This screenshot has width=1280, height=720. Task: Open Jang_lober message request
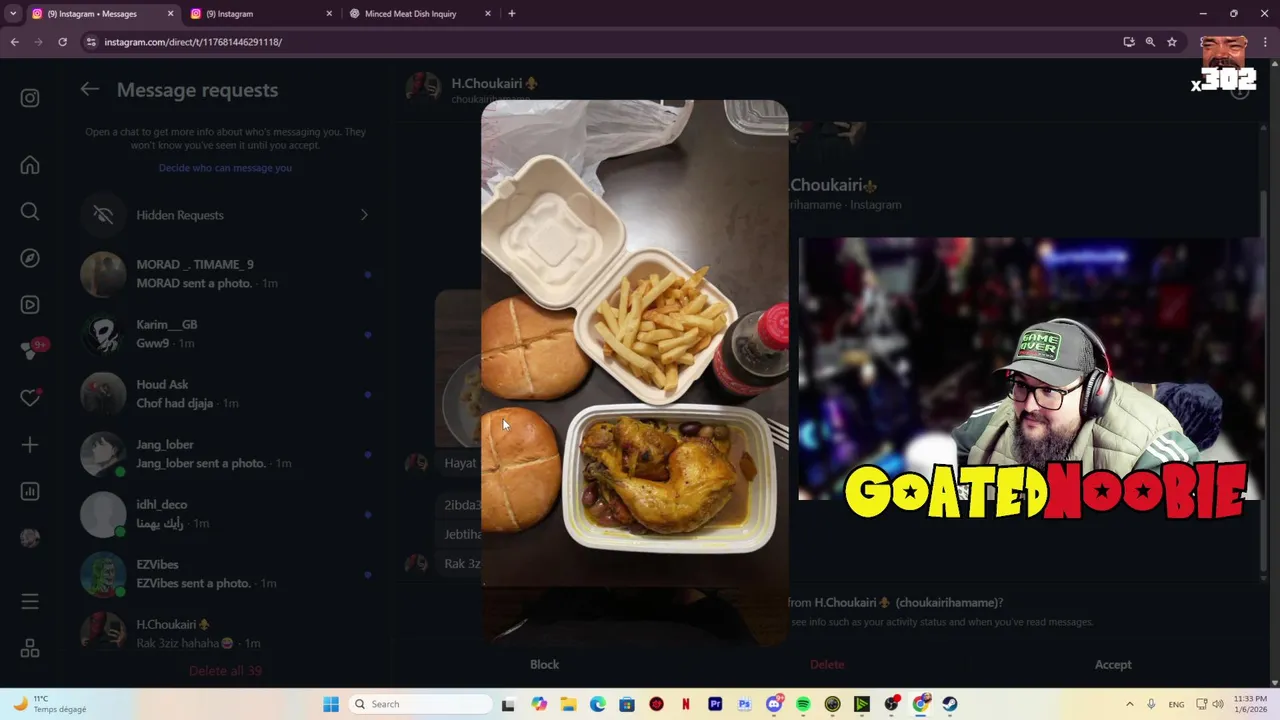point(225,454)
